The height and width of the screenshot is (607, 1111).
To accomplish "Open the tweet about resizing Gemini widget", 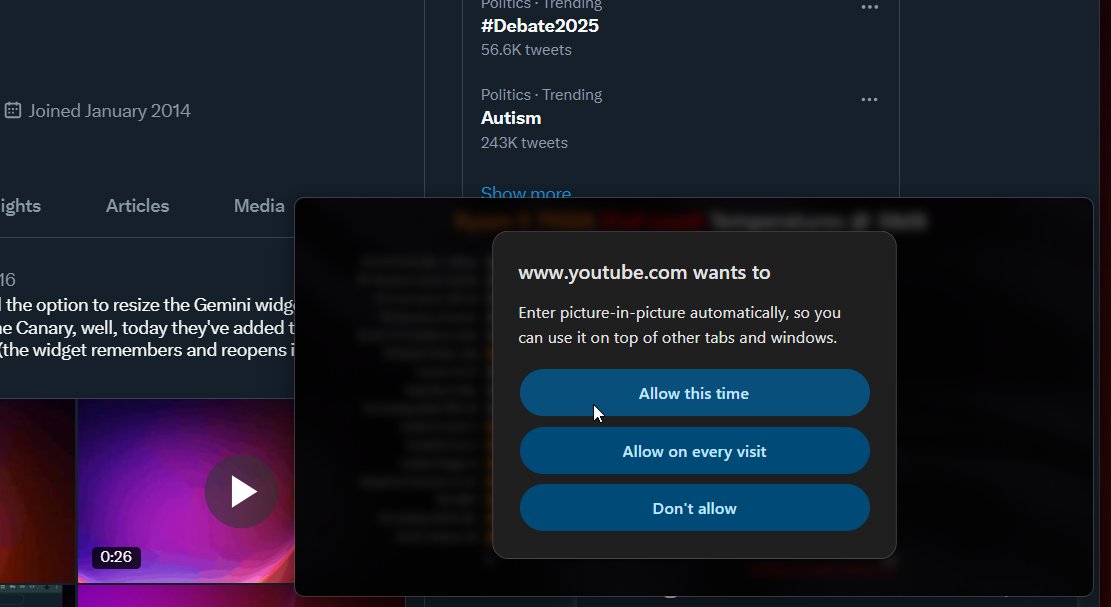I will (147, 327).
